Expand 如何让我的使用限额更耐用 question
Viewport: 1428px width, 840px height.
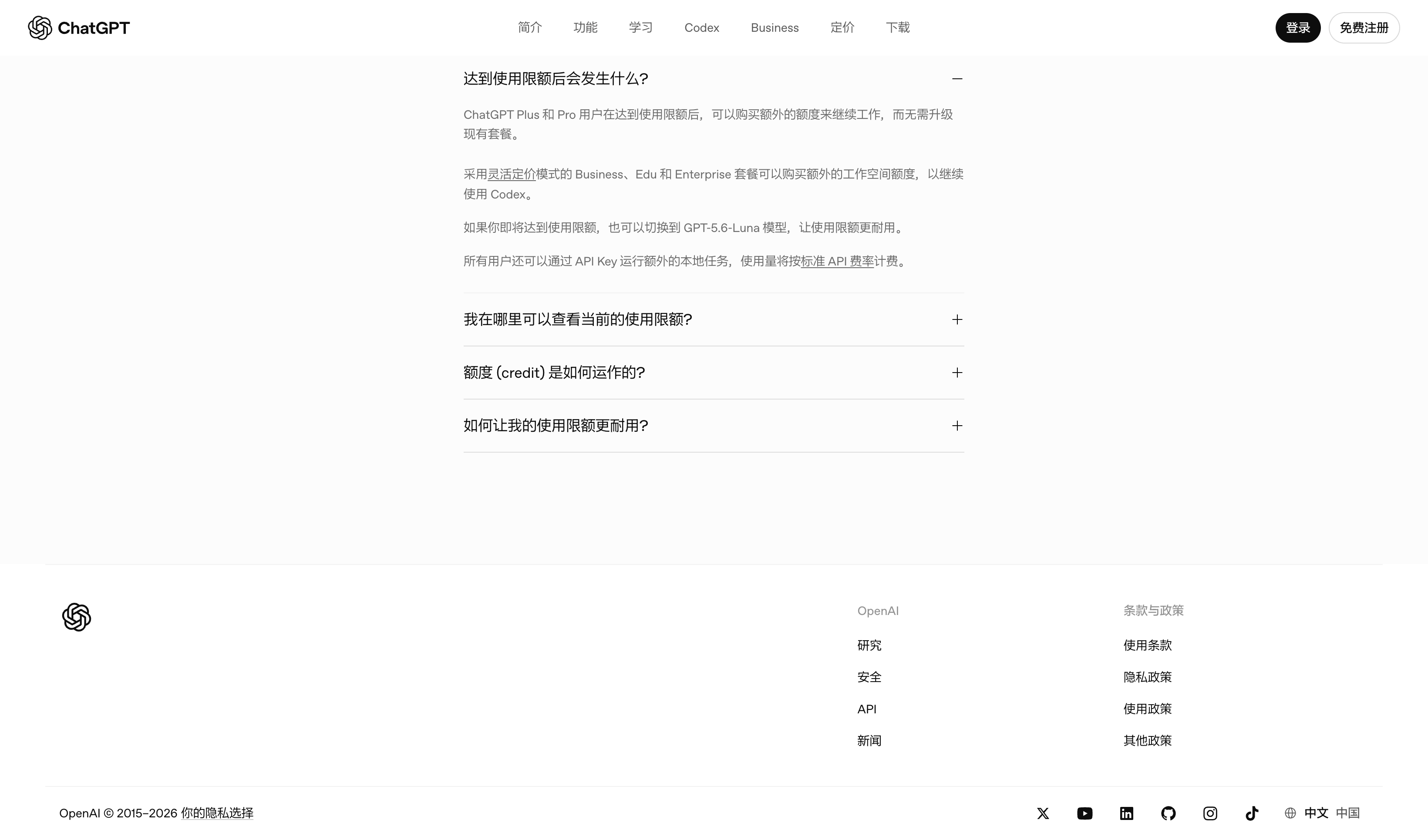(714, 426)
